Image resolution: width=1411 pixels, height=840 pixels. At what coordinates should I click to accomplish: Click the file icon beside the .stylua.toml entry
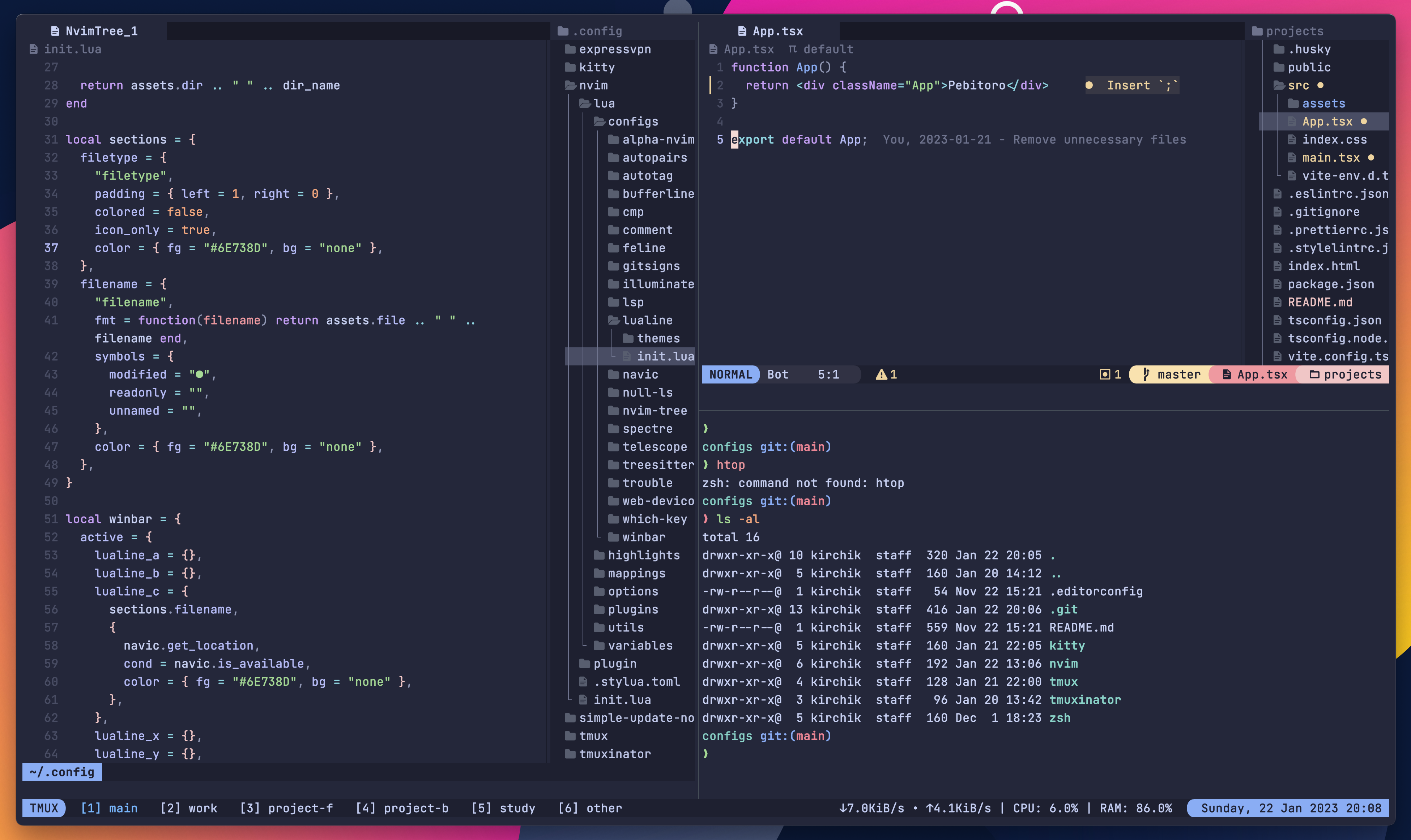tap(583, 682)
